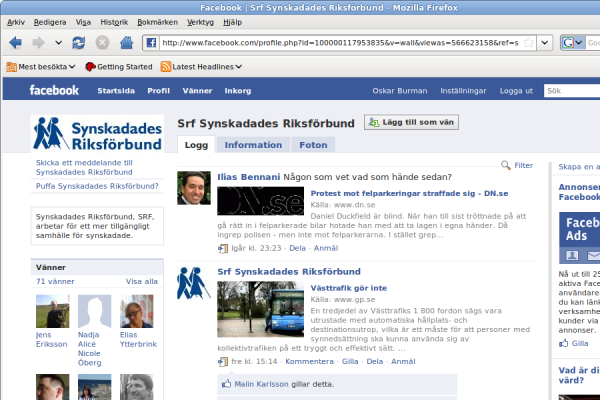This screenshot has height=400, width=600.
Task: Click Gilla on the Västtrafik post
Action: click(350, 361)
